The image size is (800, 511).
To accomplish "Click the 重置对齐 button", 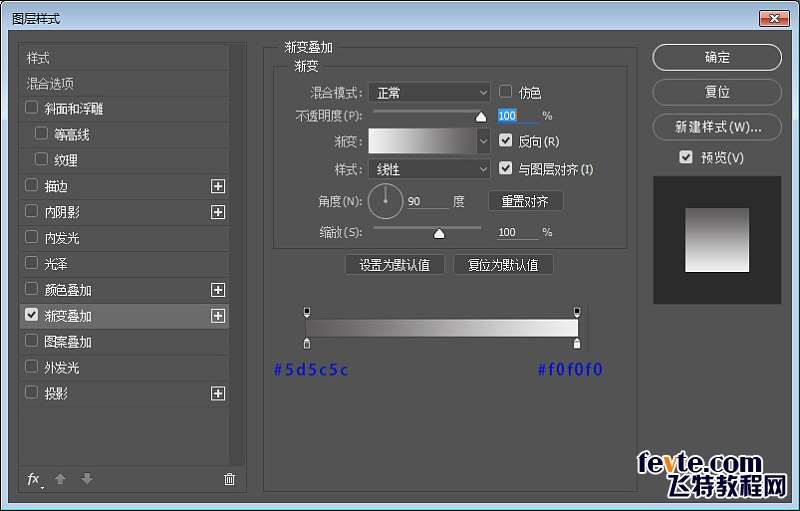I will 526,201.
